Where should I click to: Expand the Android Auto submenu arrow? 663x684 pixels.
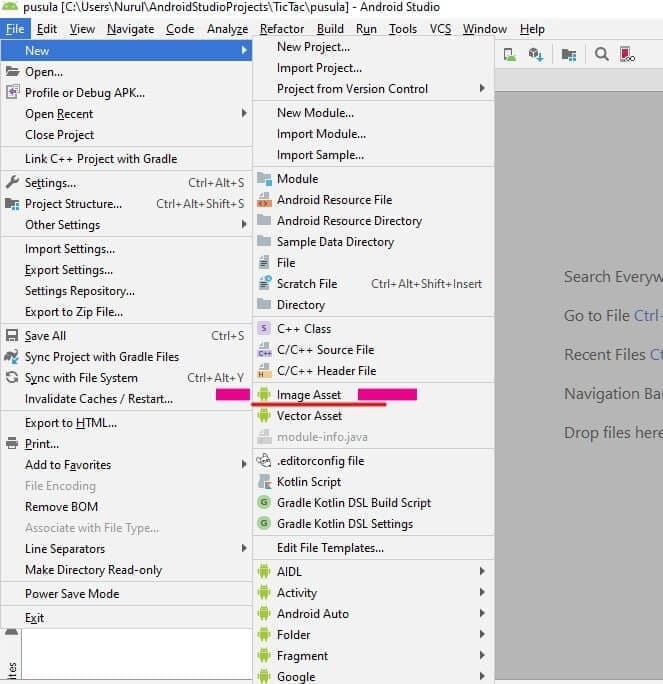click(x=482, y=613)
